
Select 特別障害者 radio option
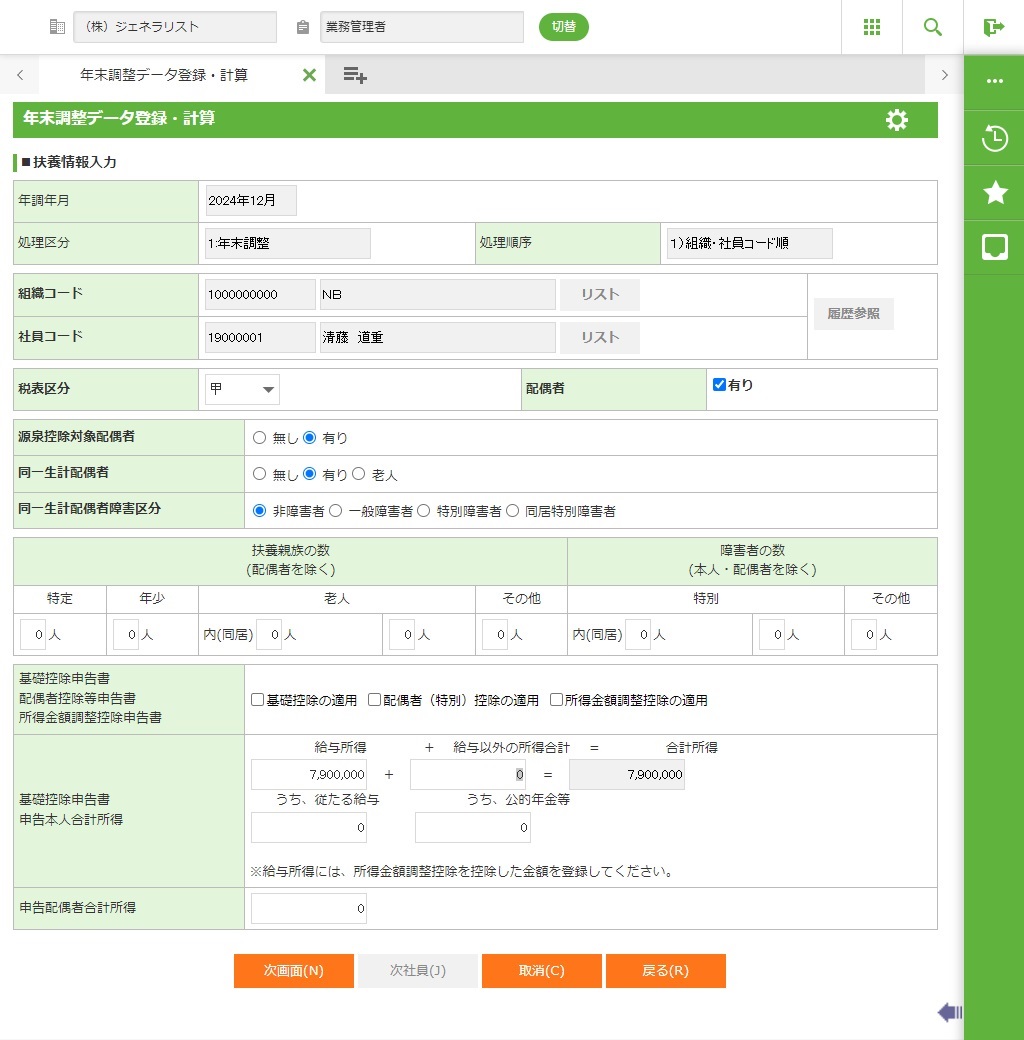pyautogui.click(x=423, y=511)
